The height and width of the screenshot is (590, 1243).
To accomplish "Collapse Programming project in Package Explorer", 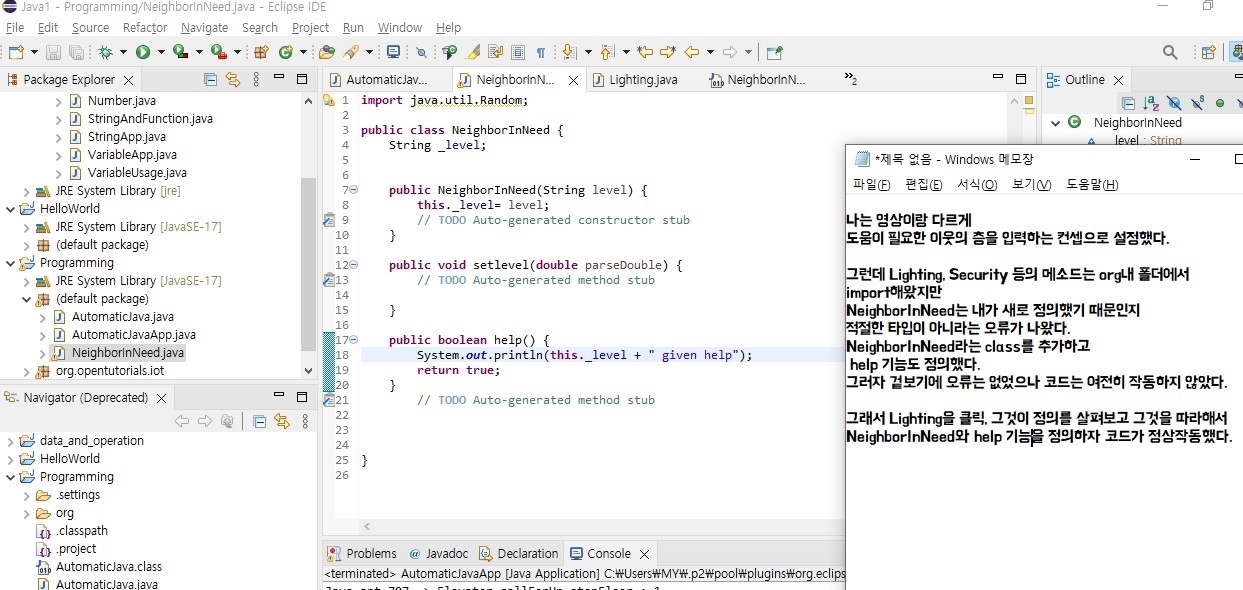I will pyautogui.click(x=10, y=263).
